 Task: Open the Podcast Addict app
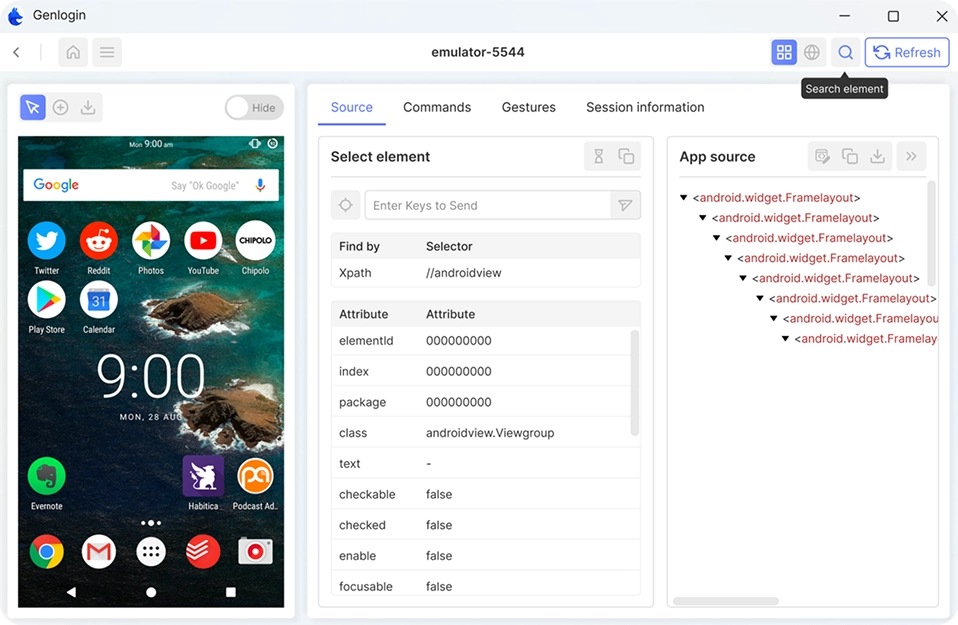(255, 484)
